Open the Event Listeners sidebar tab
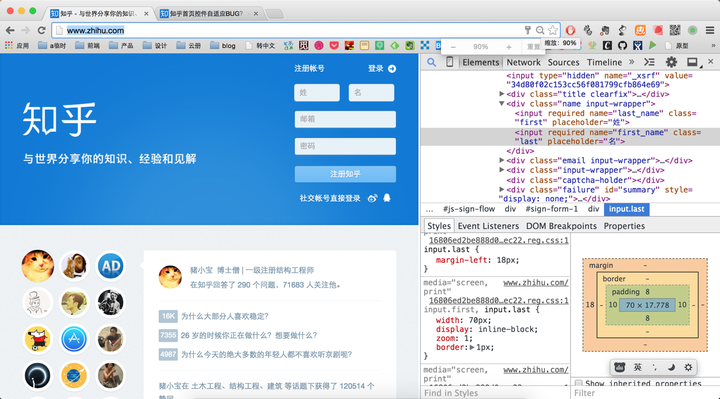Image resolution: width=720 pixels, height=399 pixels. (488, 226)
